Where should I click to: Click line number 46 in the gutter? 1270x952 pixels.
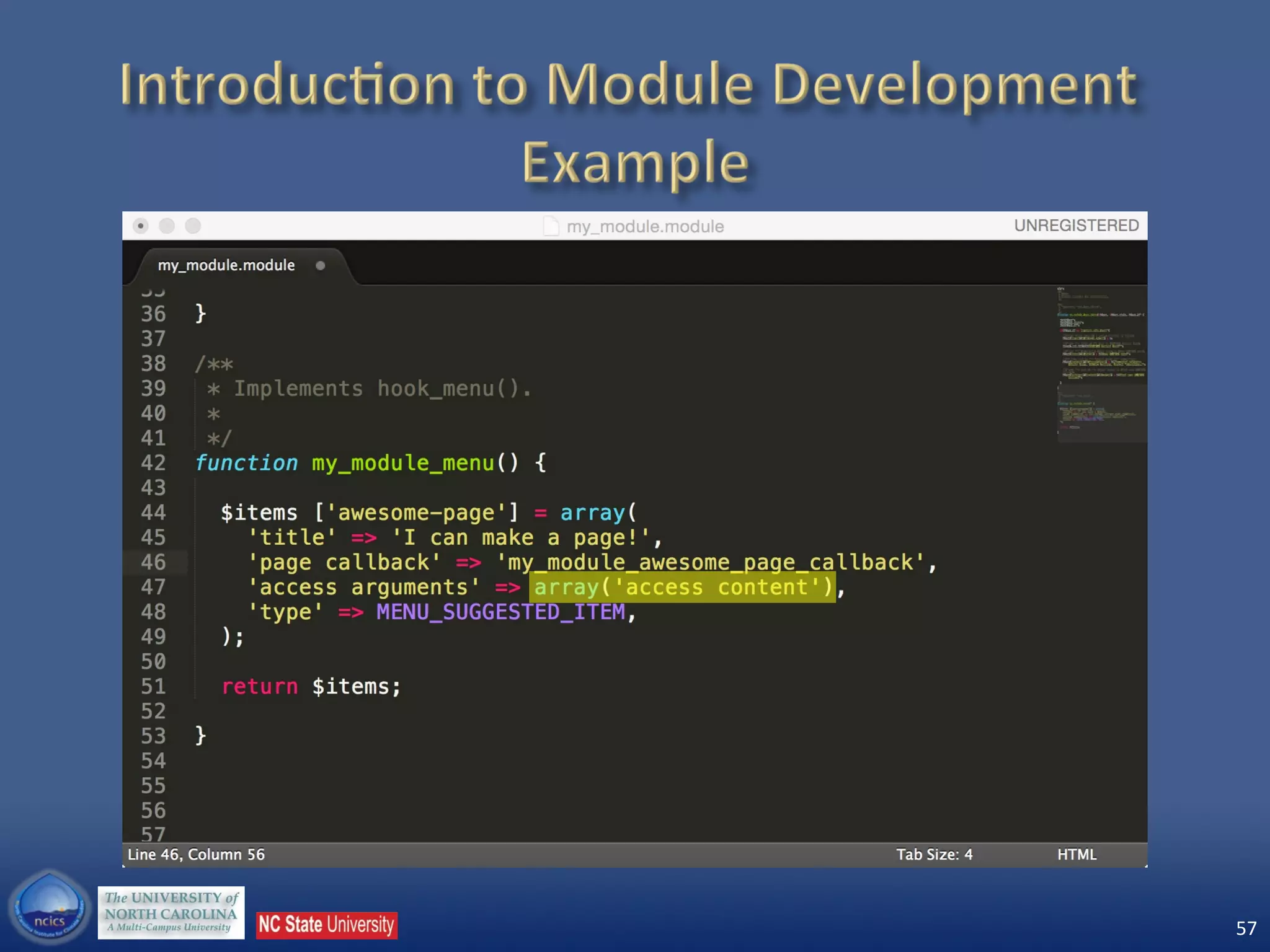point(153,562)
